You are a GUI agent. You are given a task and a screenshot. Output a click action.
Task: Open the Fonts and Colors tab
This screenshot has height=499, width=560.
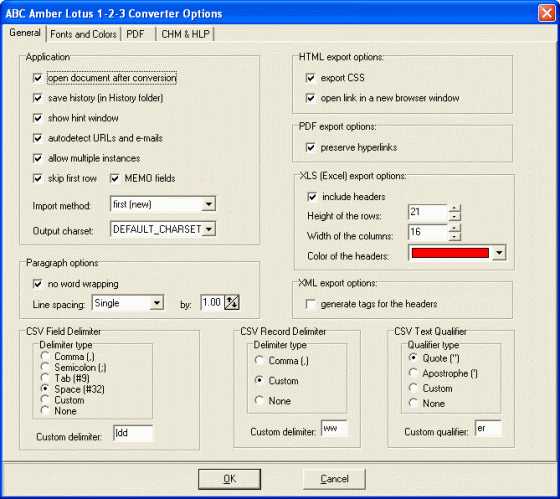[83, 34]
